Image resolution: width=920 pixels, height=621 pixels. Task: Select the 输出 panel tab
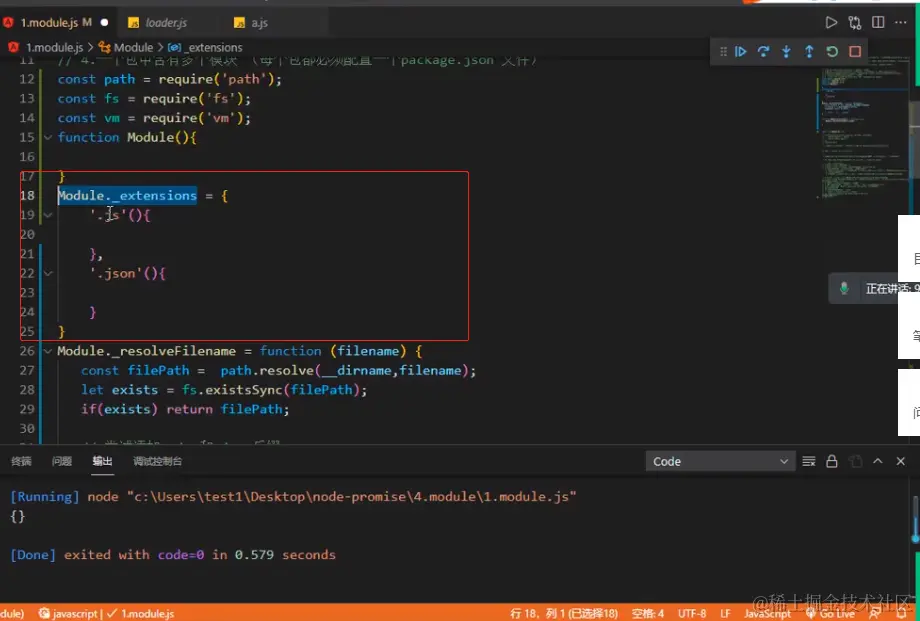102,461
